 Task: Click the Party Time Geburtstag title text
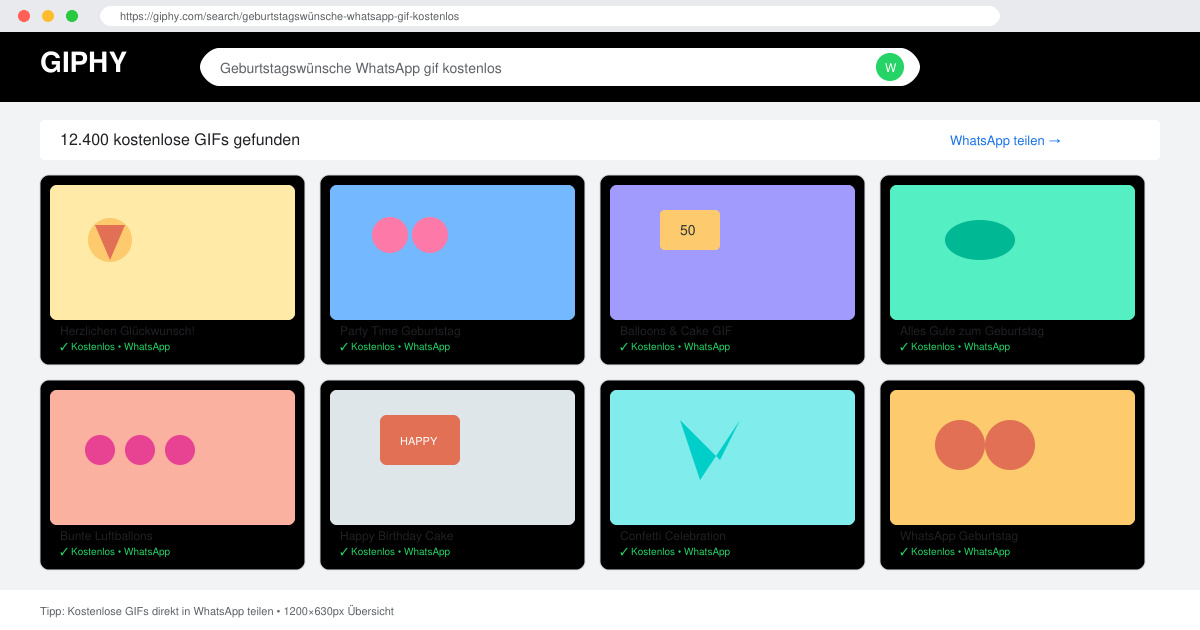click(x=400, y=331)
